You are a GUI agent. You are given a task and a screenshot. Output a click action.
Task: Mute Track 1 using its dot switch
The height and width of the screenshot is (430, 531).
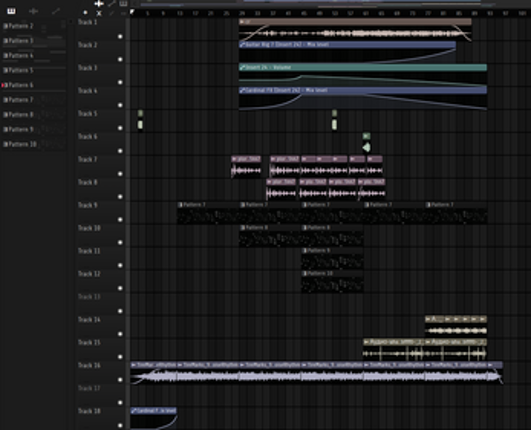coord(120,36)
